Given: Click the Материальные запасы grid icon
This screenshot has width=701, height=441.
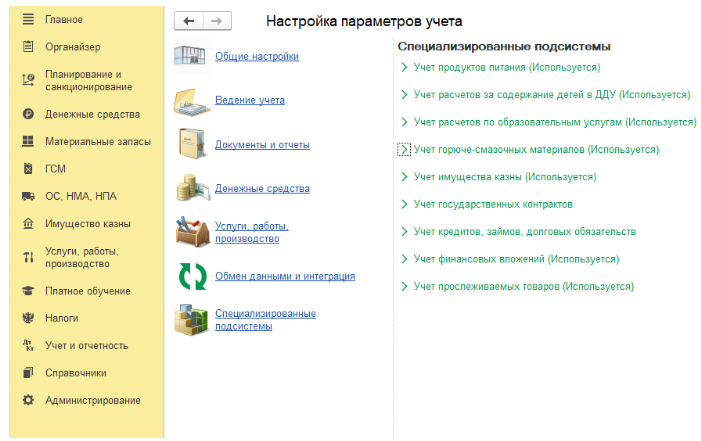Looking at the screenshot, I should pyautogui.click(x=28, y=141).
